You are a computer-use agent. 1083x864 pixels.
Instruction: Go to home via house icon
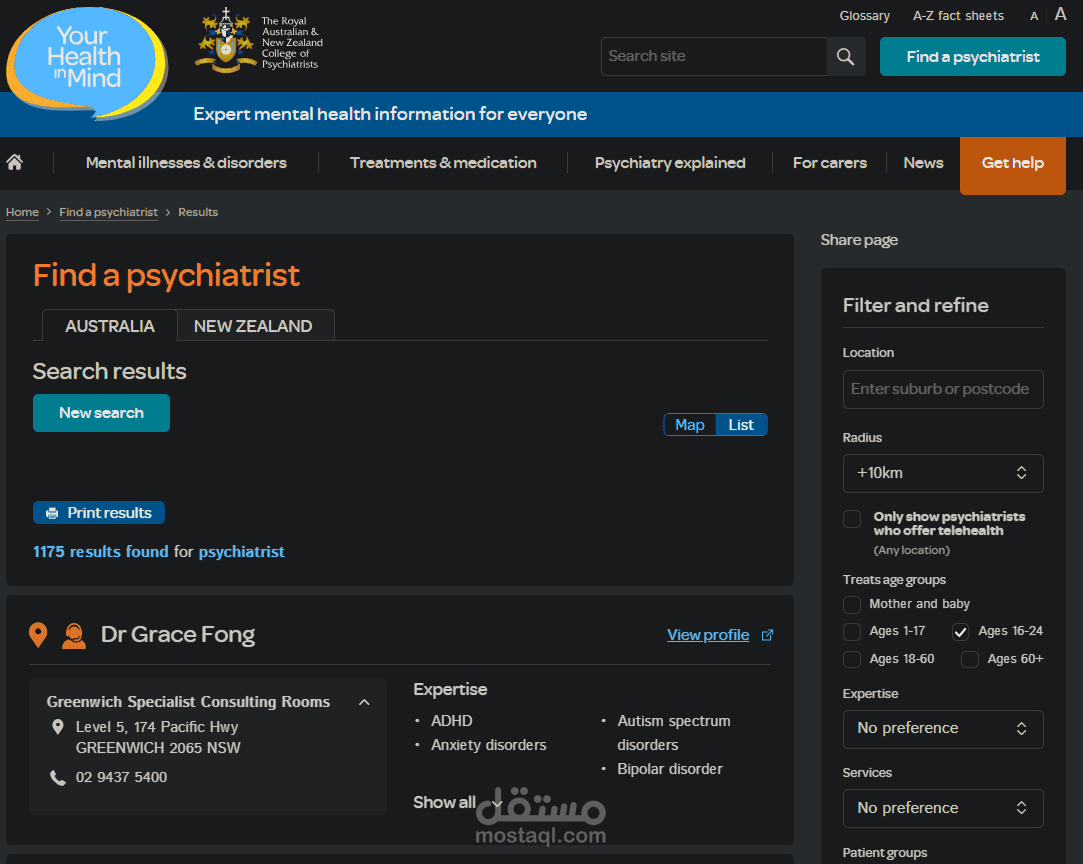pos(15,162)
